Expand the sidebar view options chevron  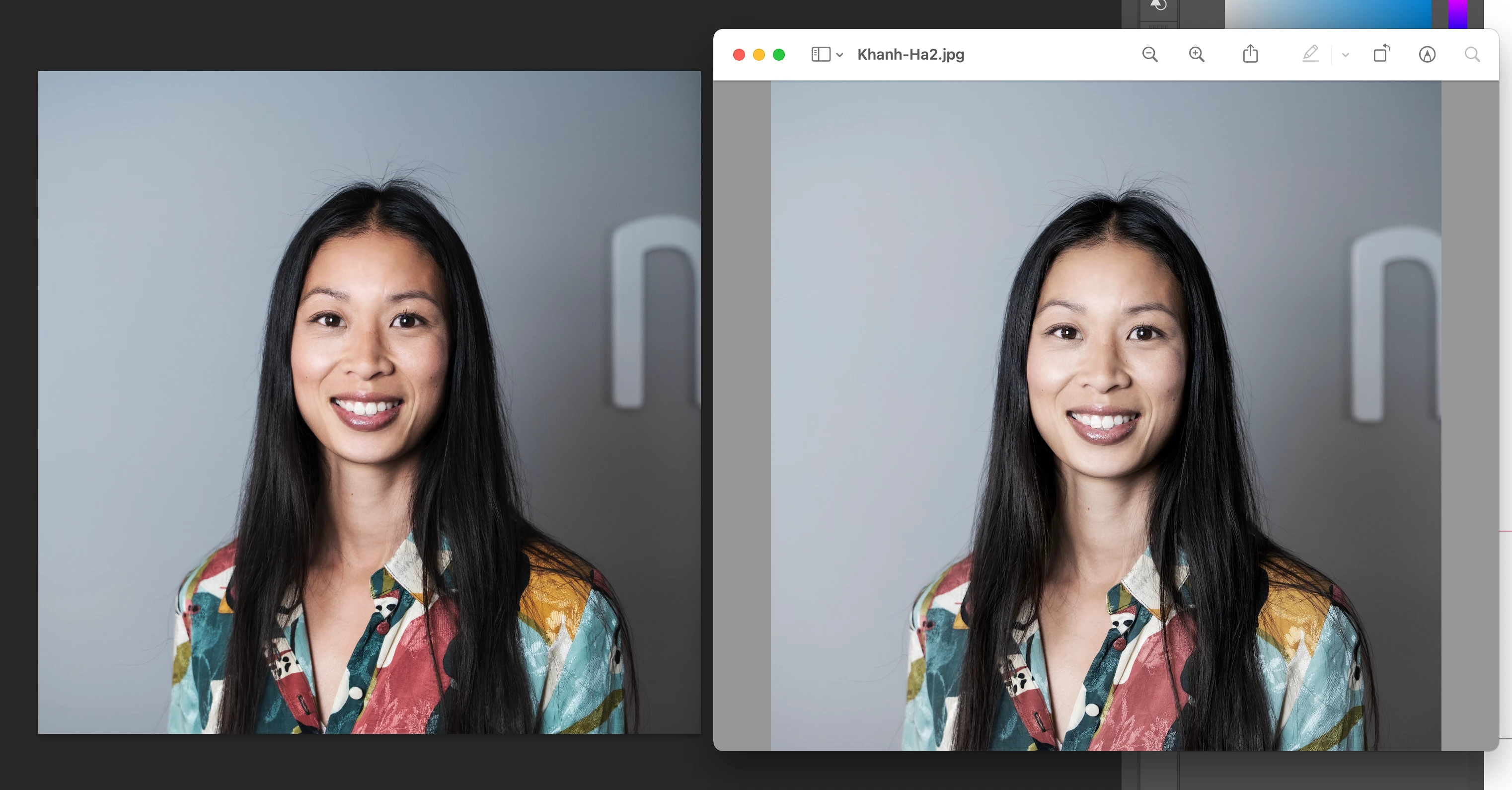point(840,55)
